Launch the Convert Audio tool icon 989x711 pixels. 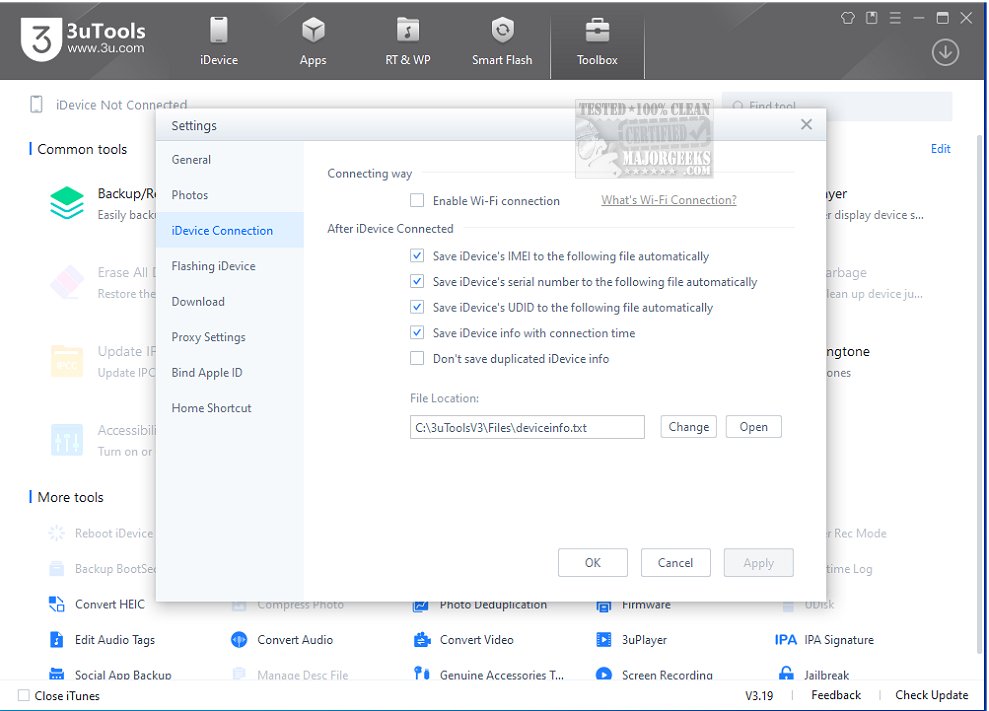(239, 640)
